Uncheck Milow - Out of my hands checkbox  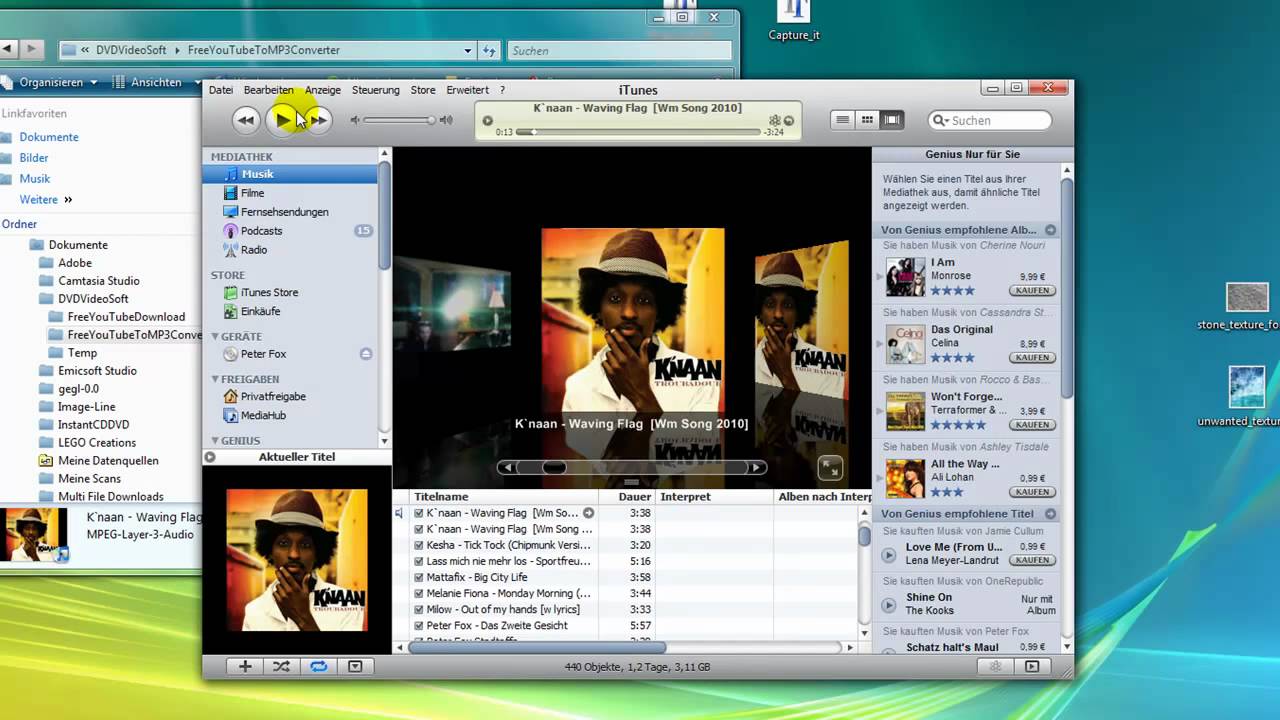coord(419,609)
